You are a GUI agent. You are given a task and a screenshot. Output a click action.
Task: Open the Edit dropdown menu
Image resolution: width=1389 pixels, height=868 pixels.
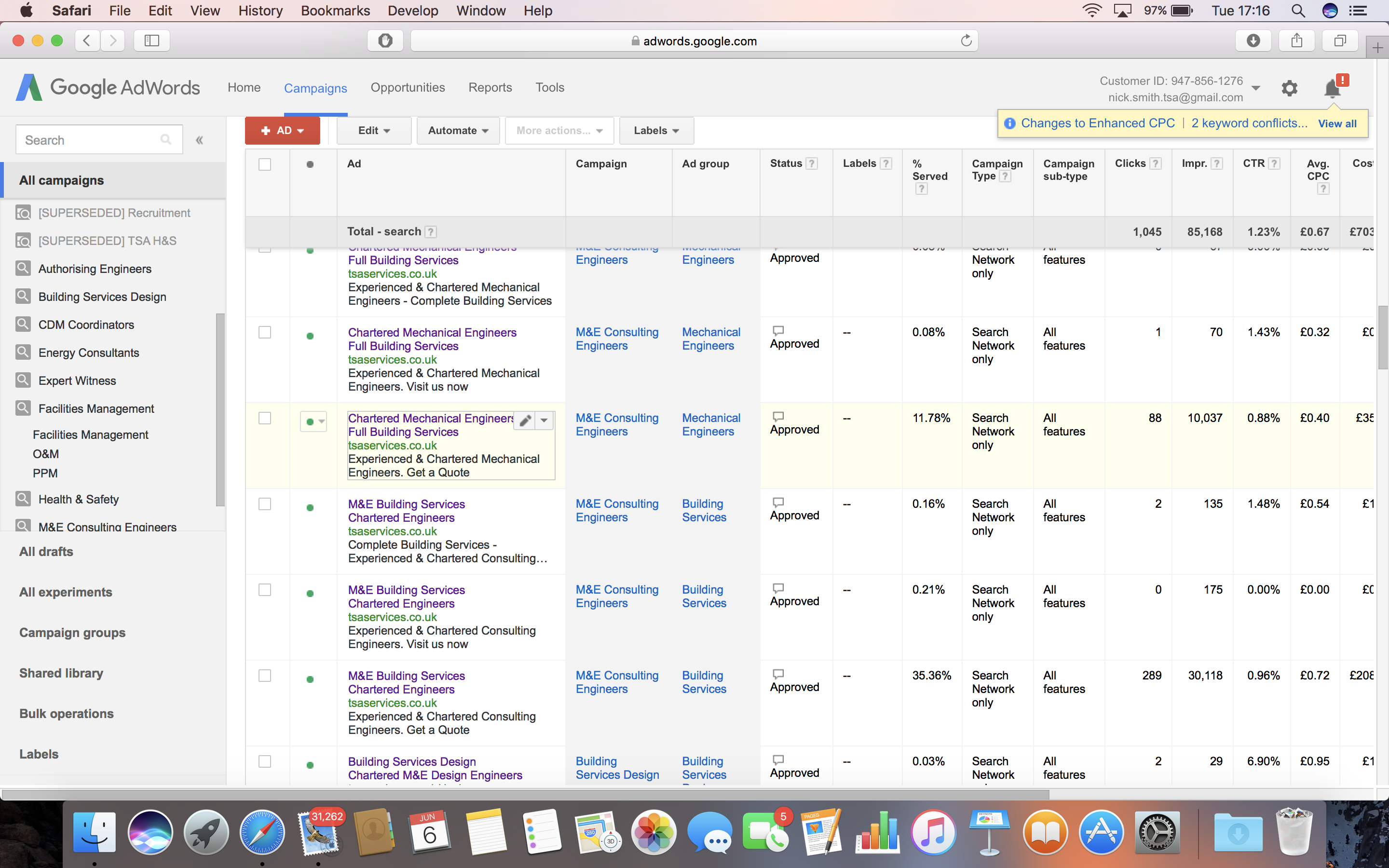pos(374,131)
